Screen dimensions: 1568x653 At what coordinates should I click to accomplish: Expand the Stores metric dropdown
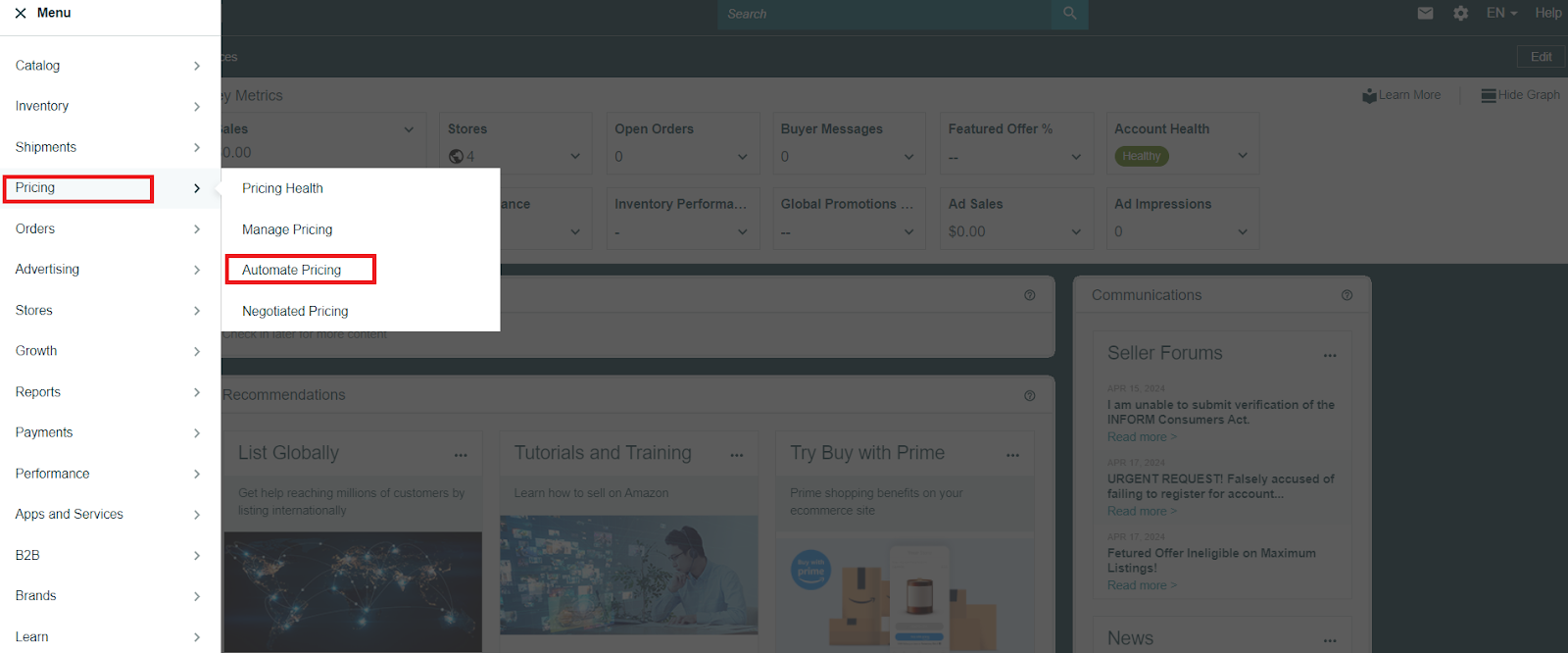click(x=575, y=157)
